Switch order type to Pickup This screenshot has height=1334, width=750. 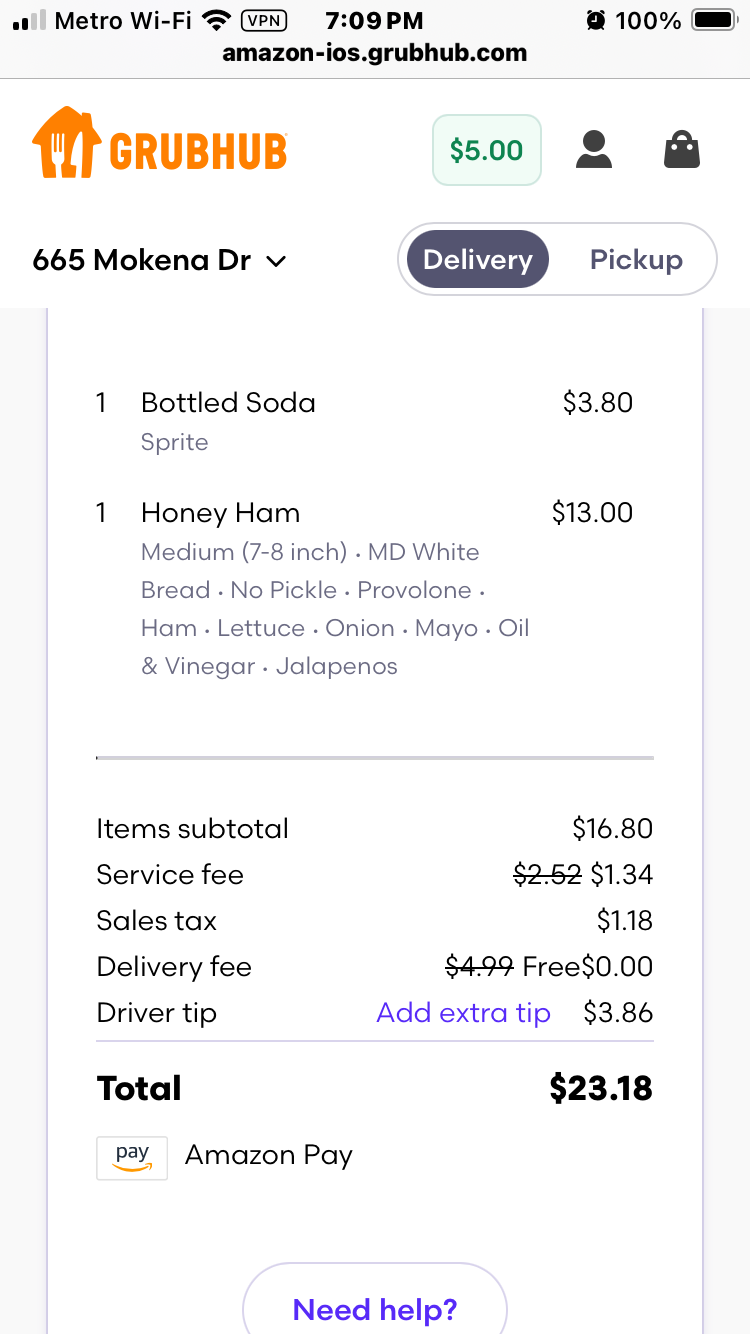pyautogui.click(x=636, y=260)
